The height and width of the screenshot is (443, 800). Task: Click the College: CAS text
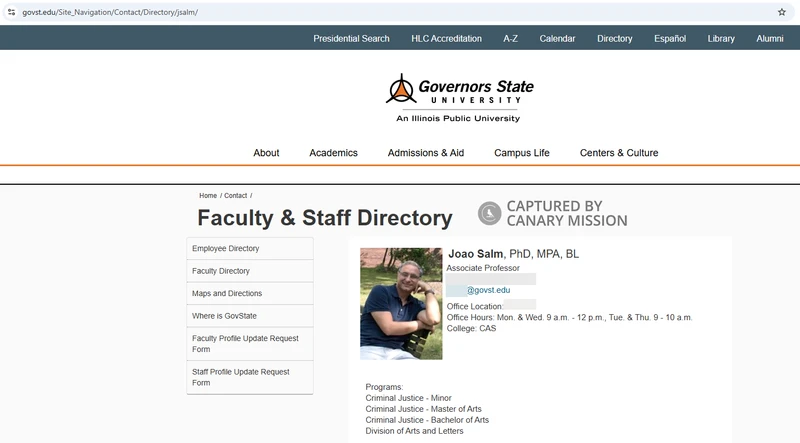click(x=471, y=328)
